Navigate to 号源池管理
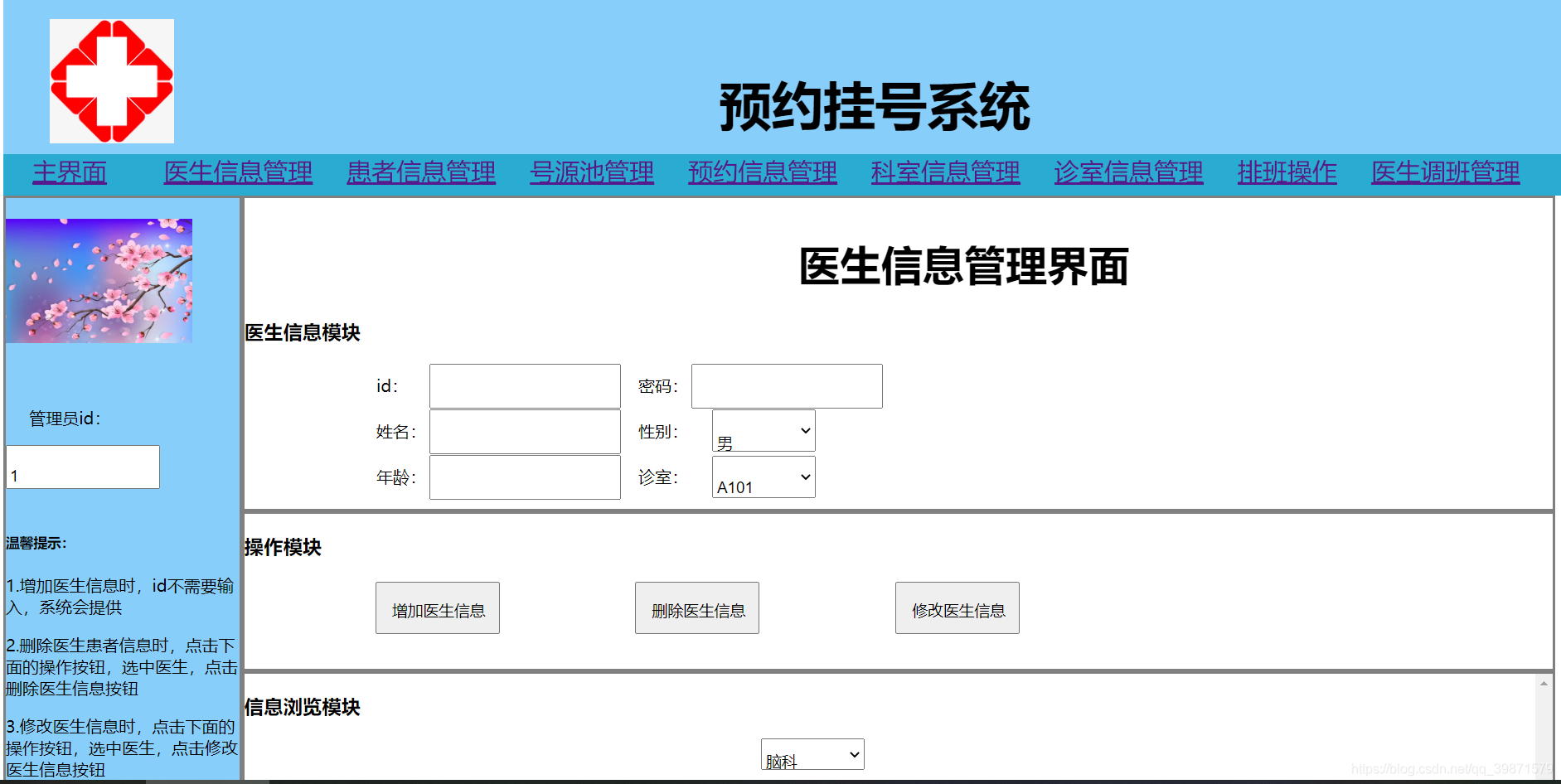 591,173
